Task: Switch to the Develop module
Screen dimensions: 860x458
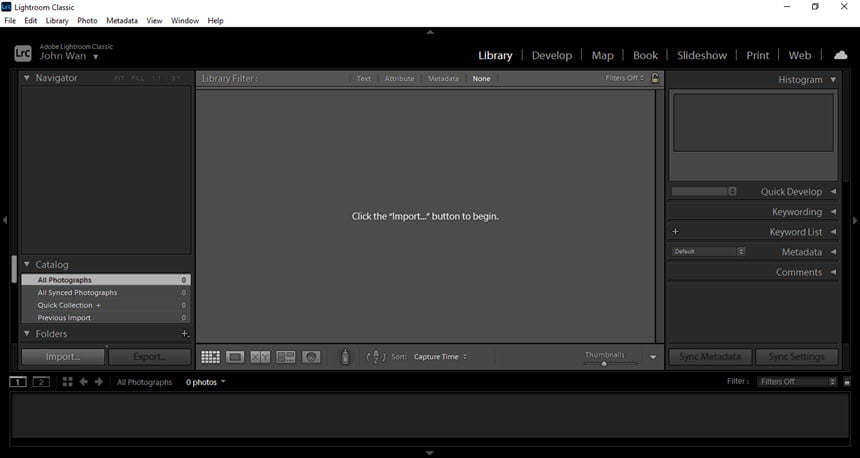Action: point(552,55)
